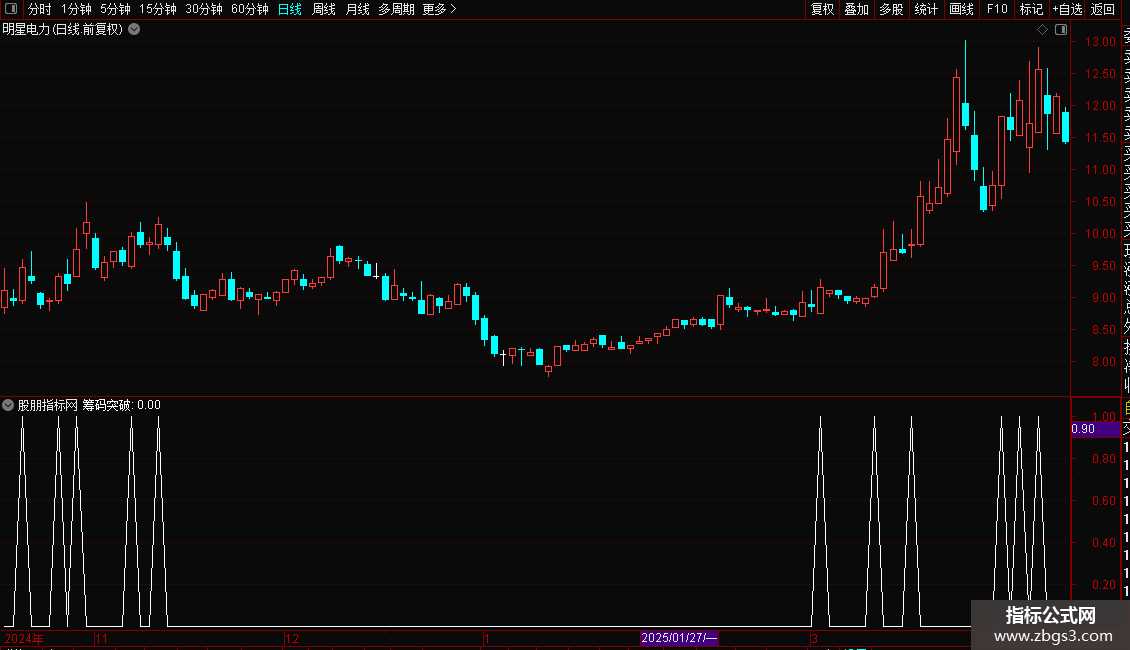Switch to 周线 weekly chart
1130x650 pixels.
[x=324, y=9]
